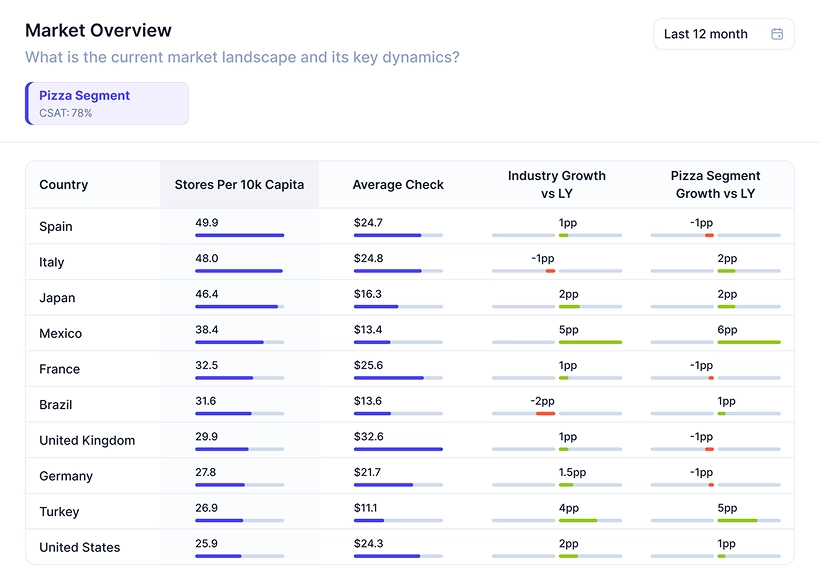The height and width of the screenshot is (583, 820).
Task: Click Italy's stores per capita bar
Action: click(239, 271)
